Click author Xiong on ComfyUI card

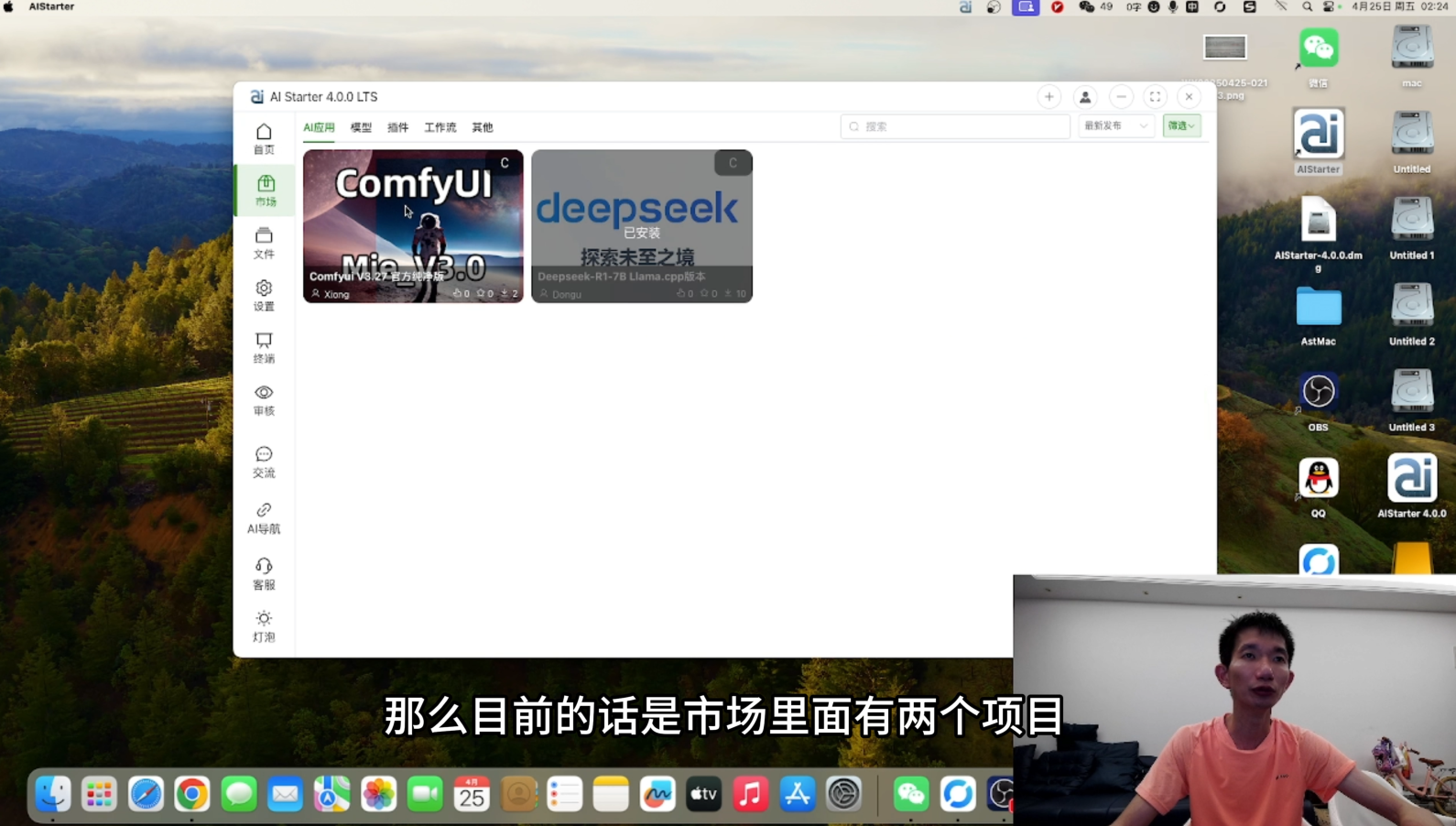(x=331, y=294)
